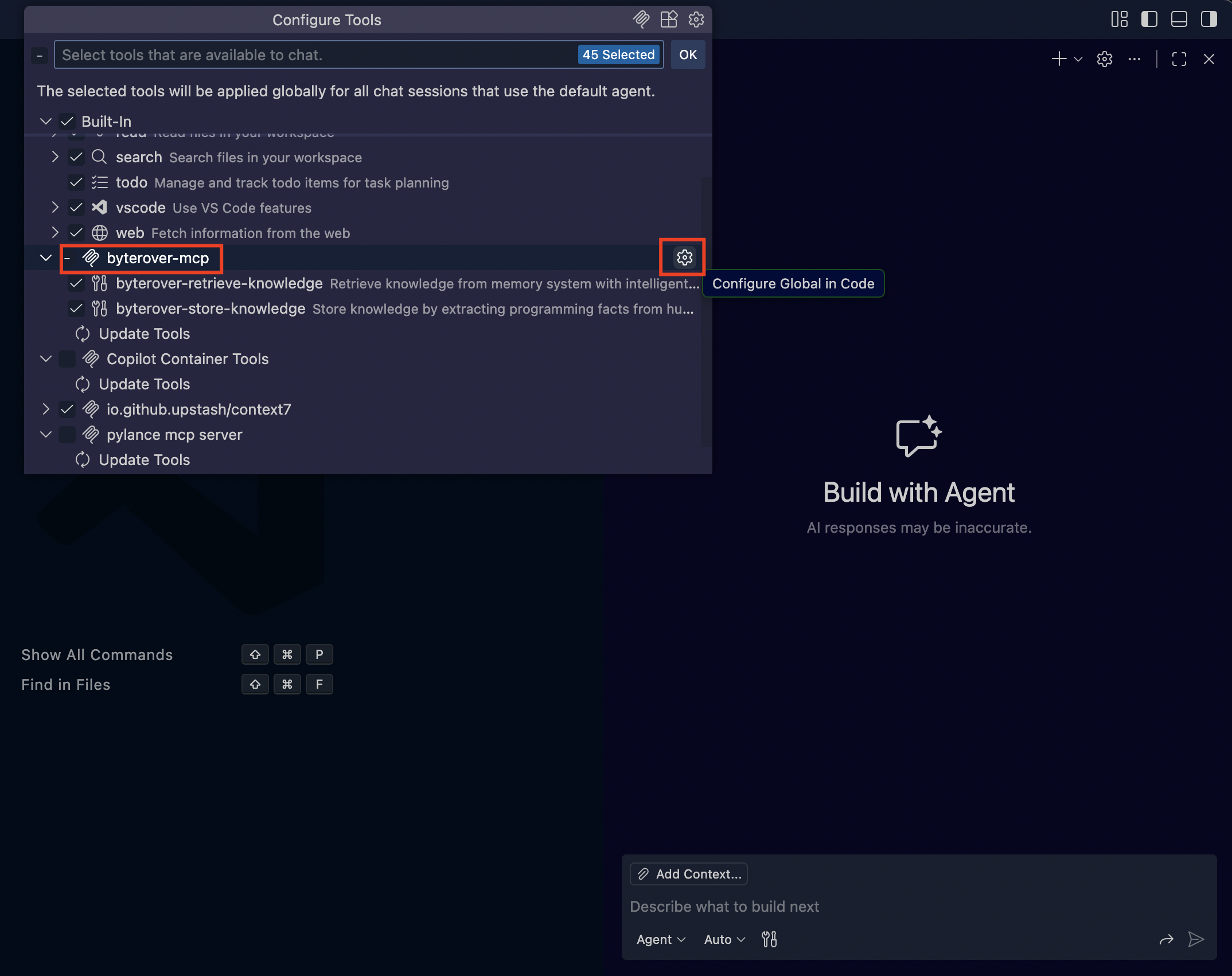The width and height of the screenshot is (1232, 976).
Task: Open the Configure Tools icon in the chat input
Action: point(769,939)
